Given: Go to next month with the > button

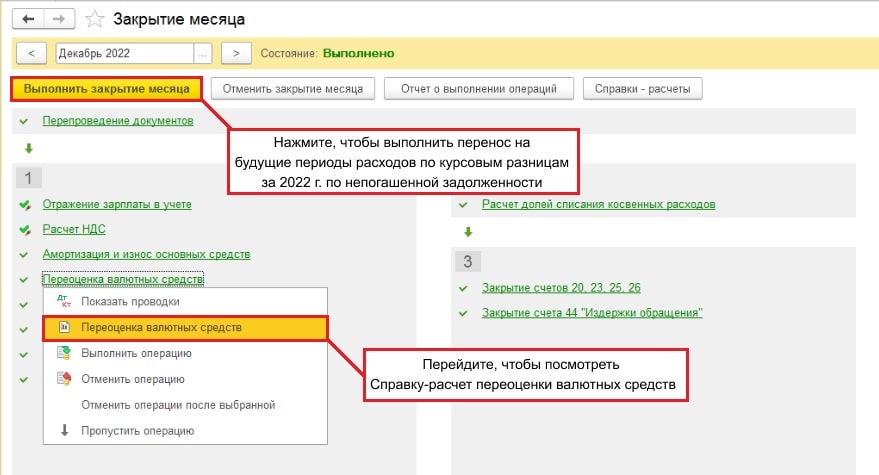Looking at the screenshot, I should 236,53.
